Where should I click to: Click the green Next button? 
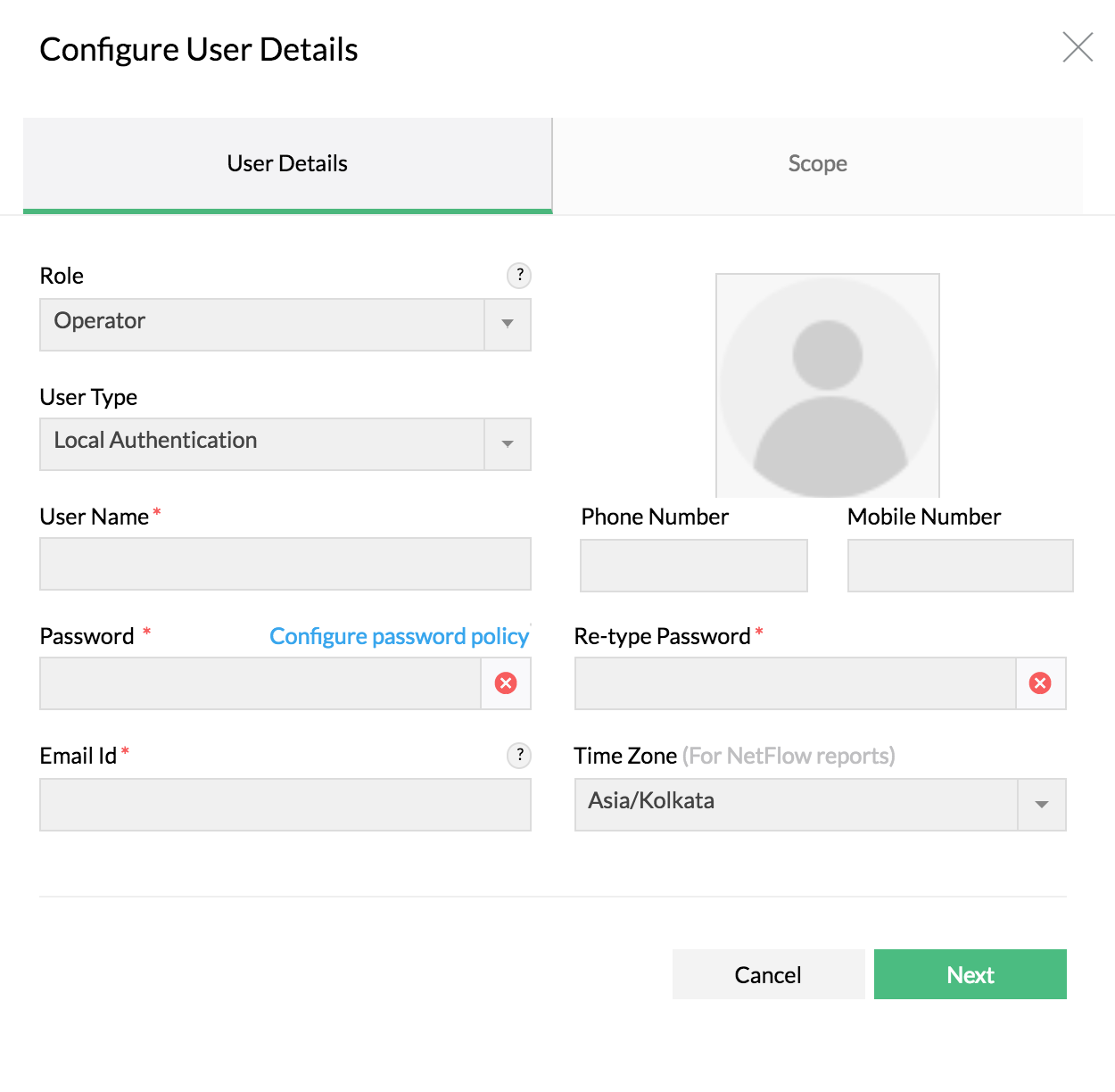coord(970,974)
